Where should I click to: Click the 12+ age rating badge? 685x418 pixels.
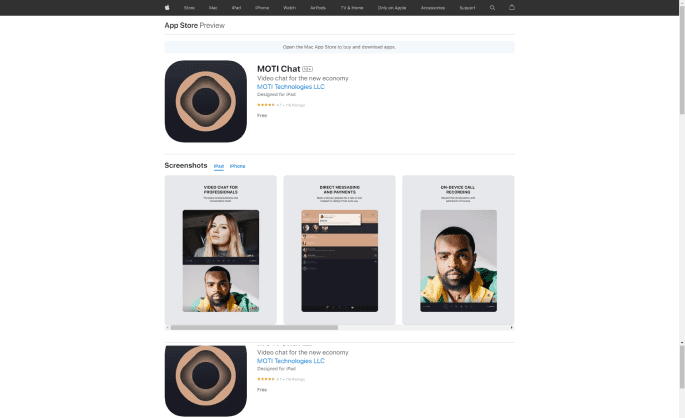coord(308,69)
